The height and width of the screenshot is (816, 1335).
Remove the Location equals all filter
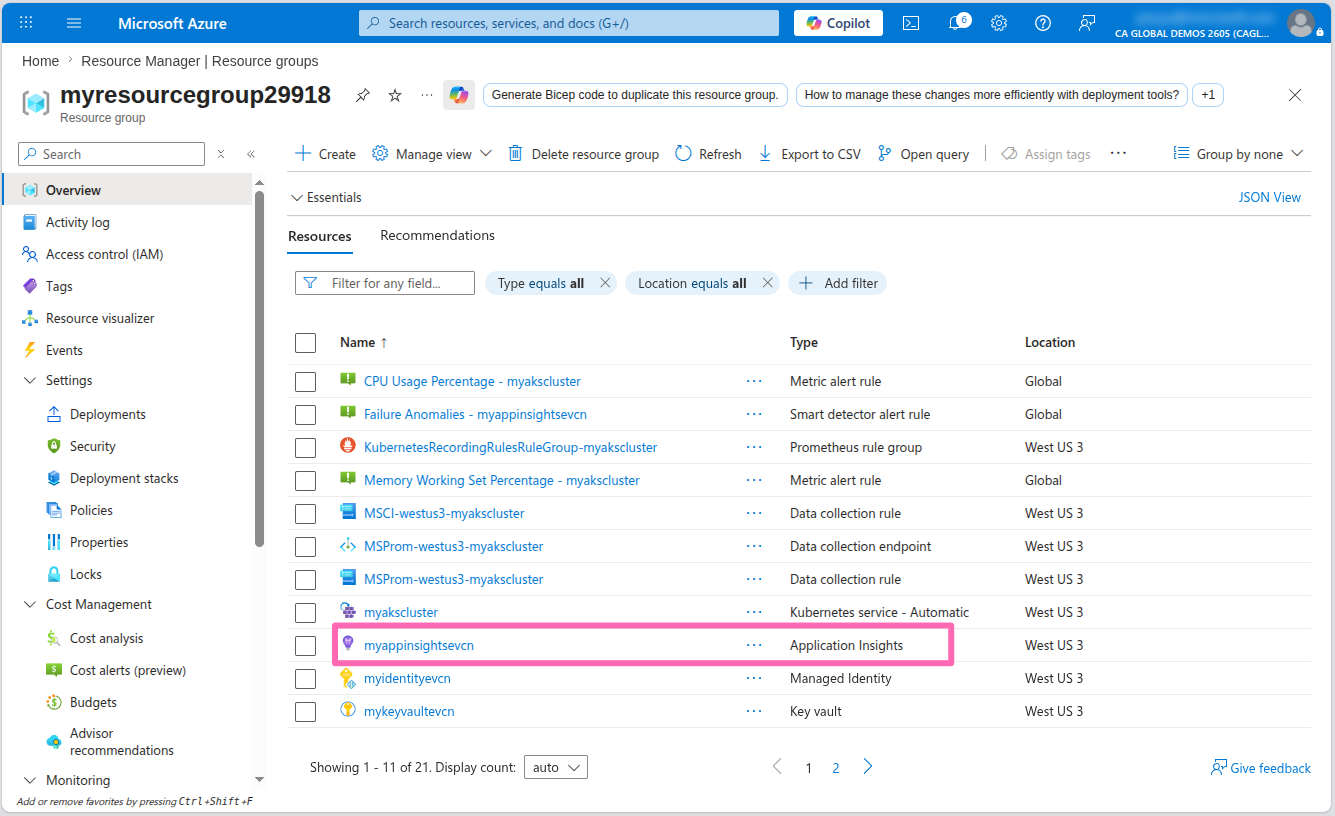tap(767, 283)
